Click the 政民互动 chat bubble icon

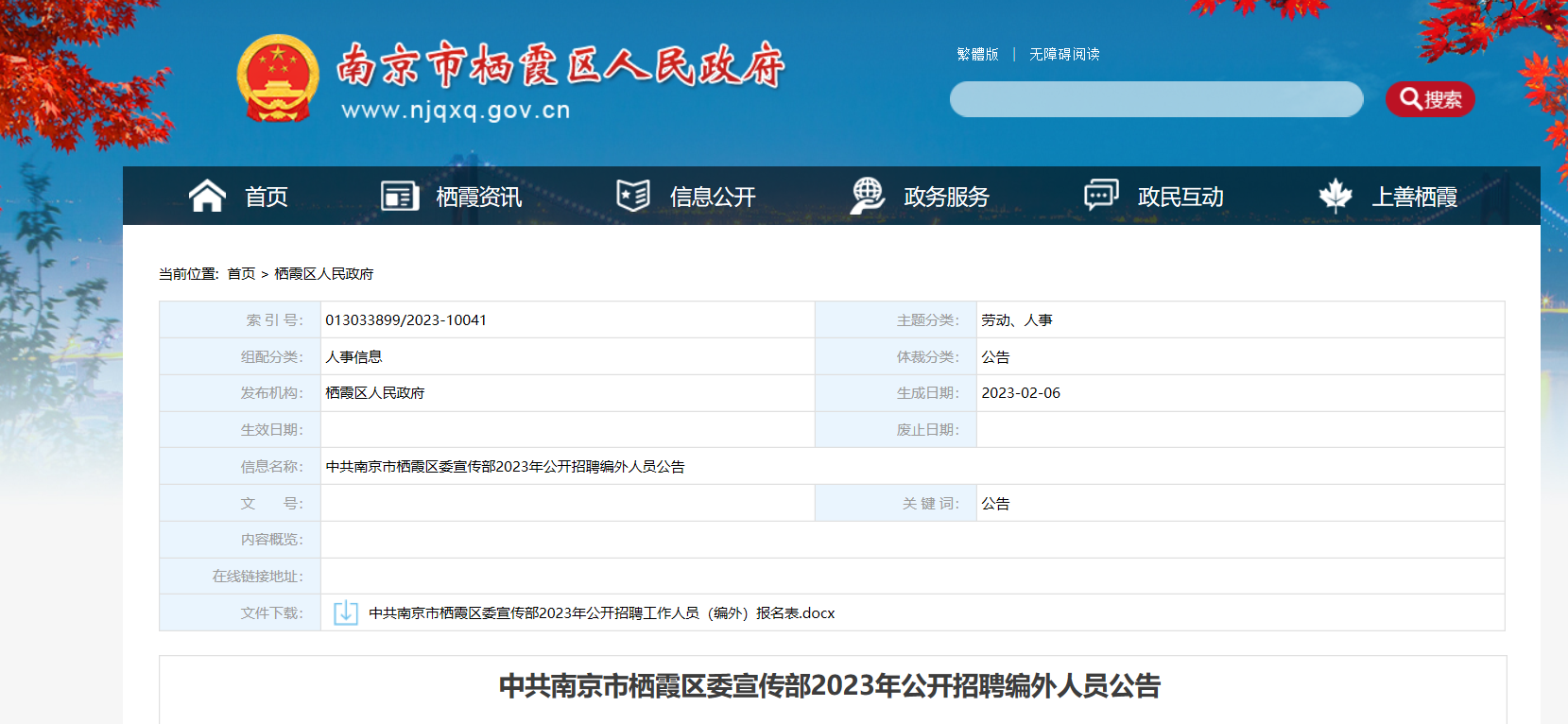[x=1101, y=196]
